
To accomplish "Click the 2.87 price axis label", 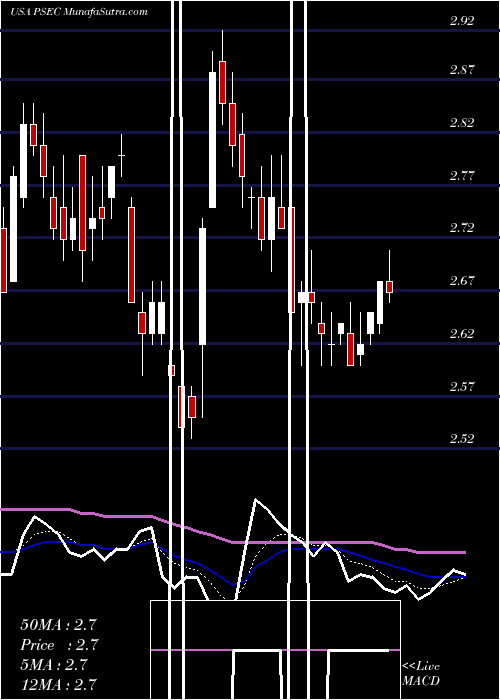I will [462, 70].
